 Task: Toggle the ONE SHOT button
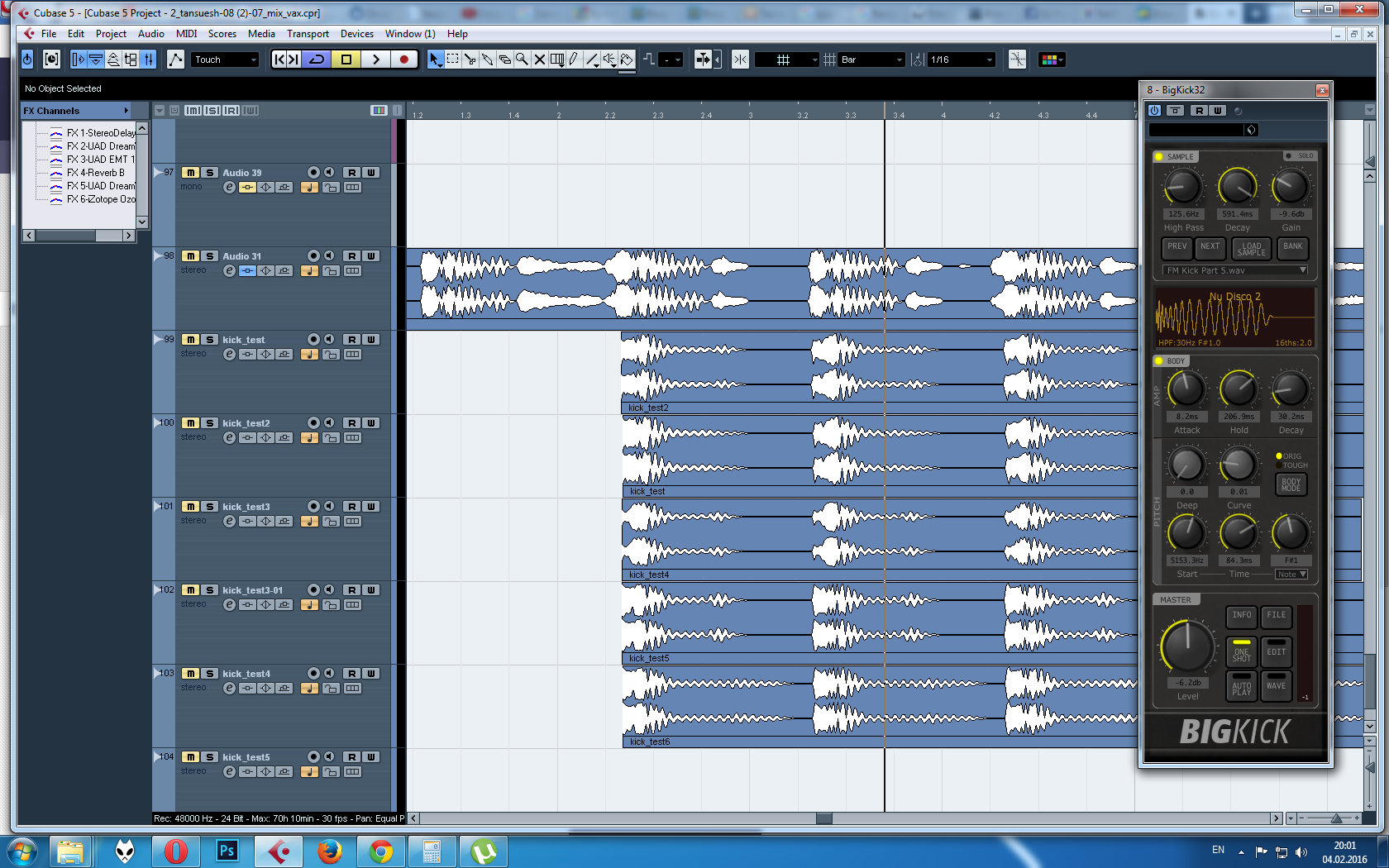[1242, 651]
